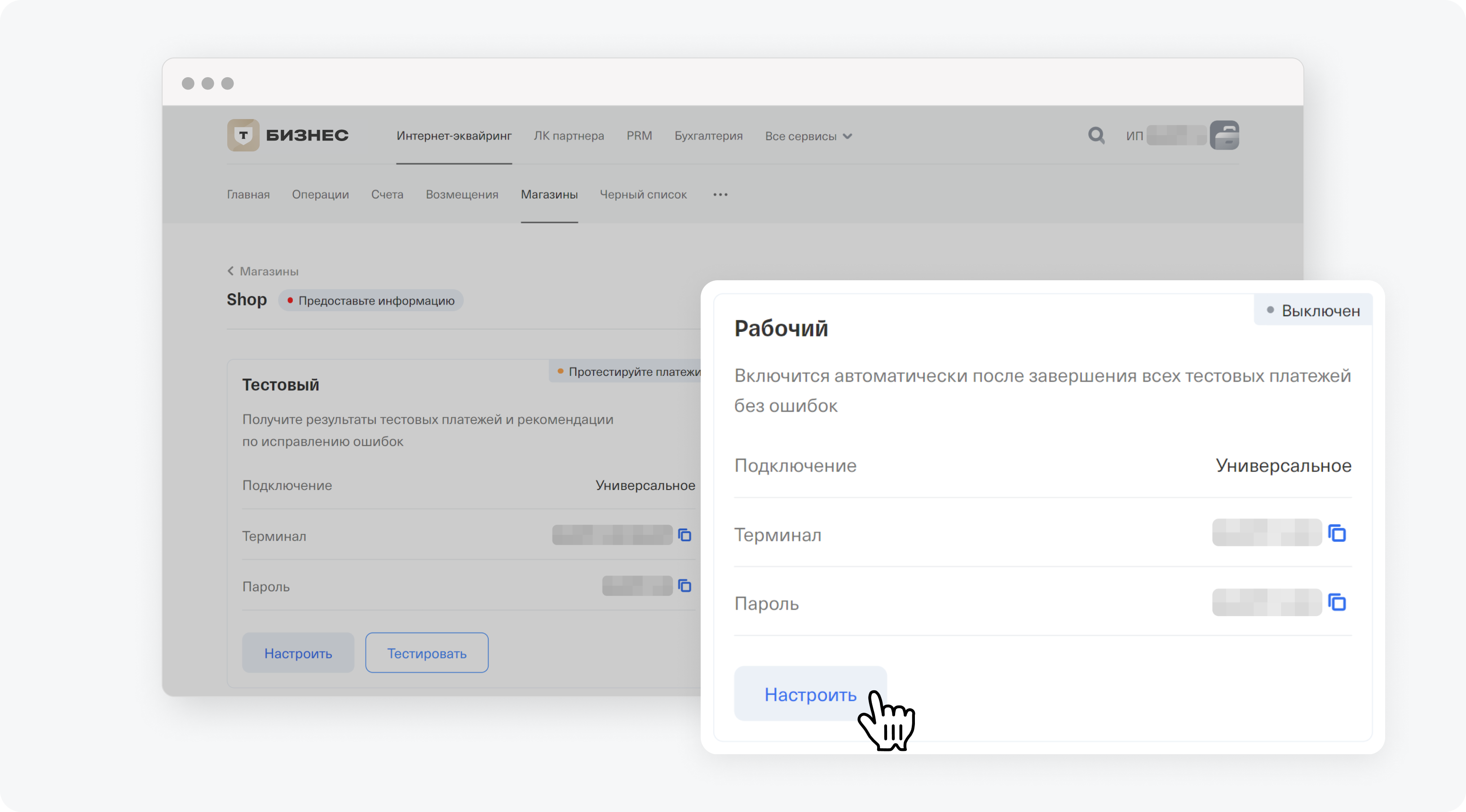Click the Тестировать button
1466x812 pixels.
click(426, 653)
